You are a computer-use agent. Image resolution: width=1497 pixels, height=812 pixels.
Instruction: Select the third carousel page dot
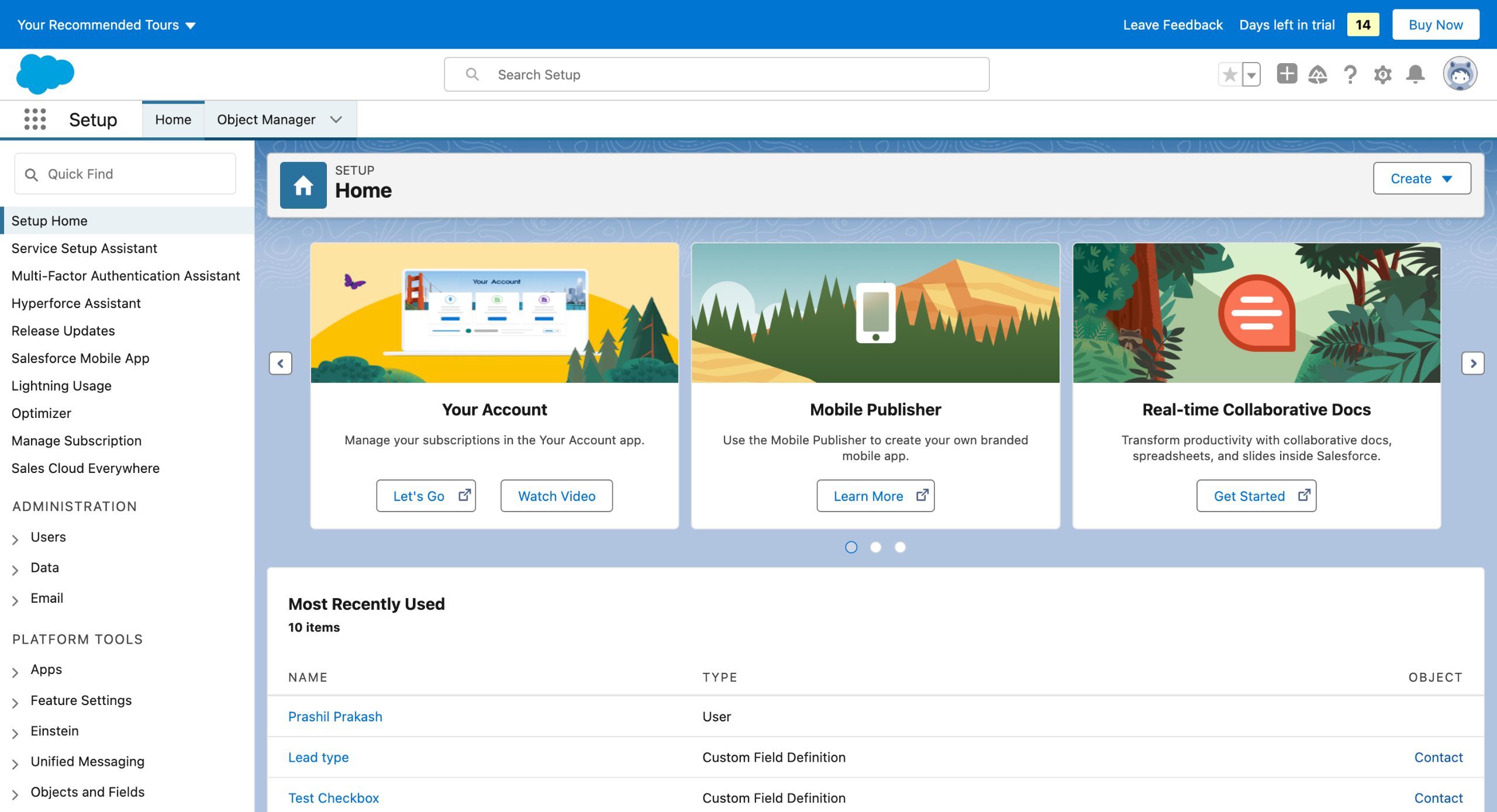pyautogui.click(x=901, y=547)
